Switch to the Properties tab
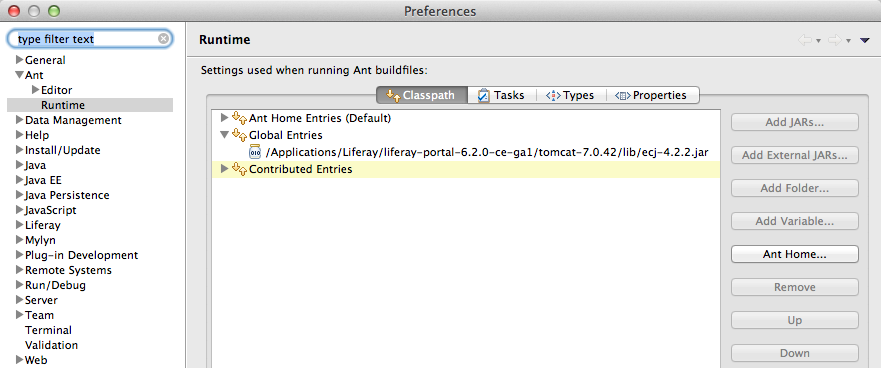 pyautogui.click(x=652, y=96)
